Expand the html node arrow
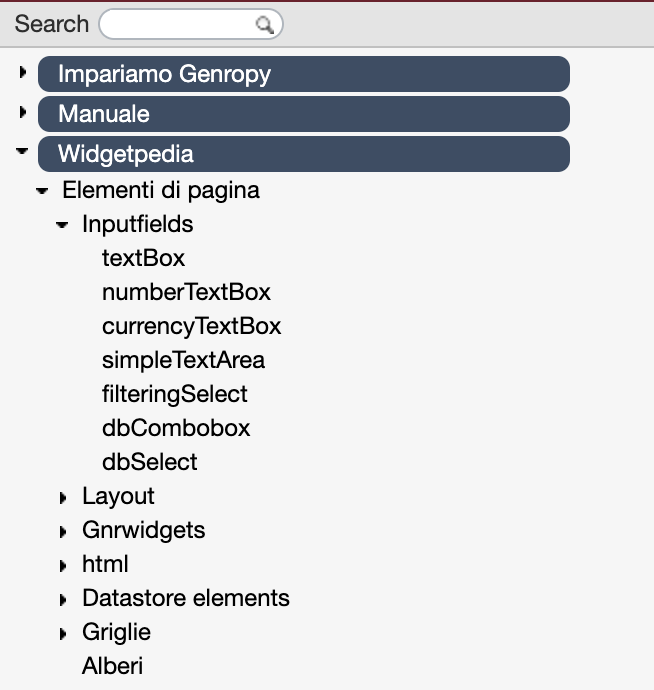654x690 pixels. click(x=63, y=565)
